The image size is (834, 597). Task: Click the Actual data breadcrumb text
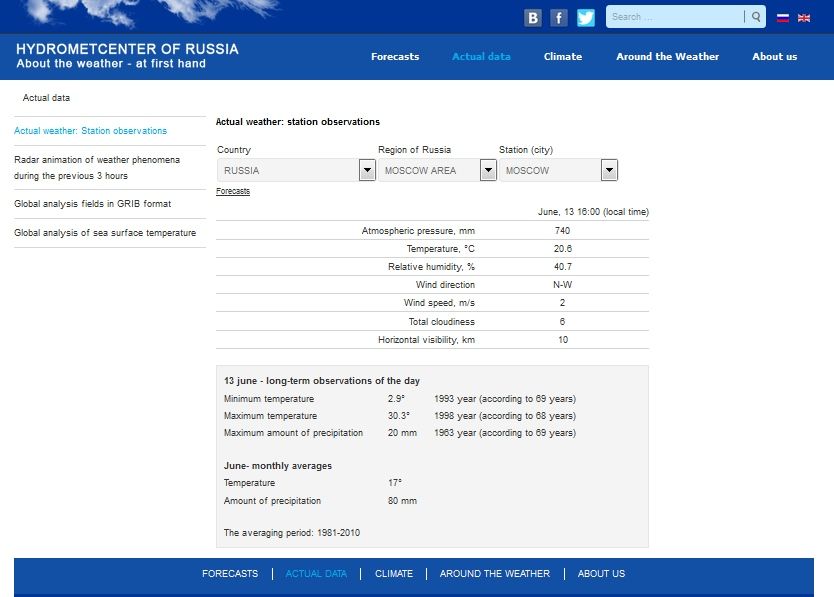click(46, 98)
